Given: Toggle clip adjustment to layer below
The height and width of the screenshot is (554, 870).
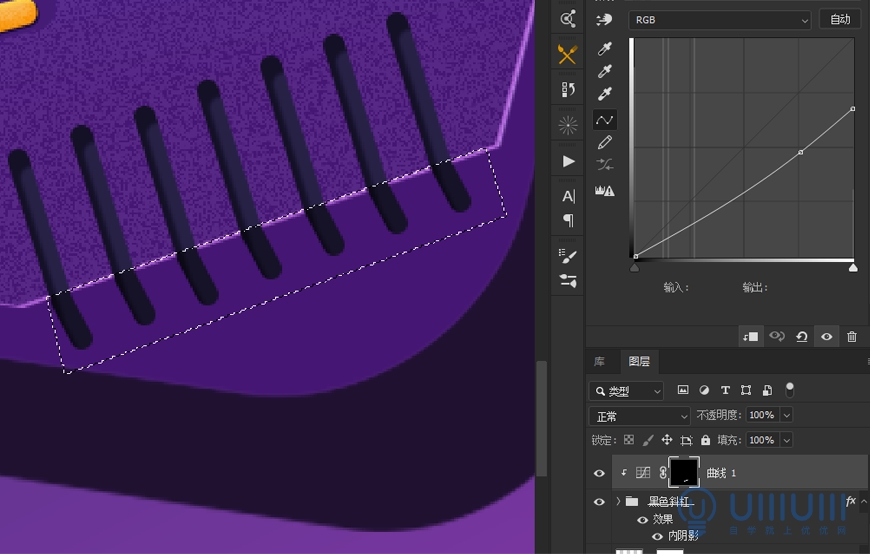Looking at the screenshot, I should [751, 336].
